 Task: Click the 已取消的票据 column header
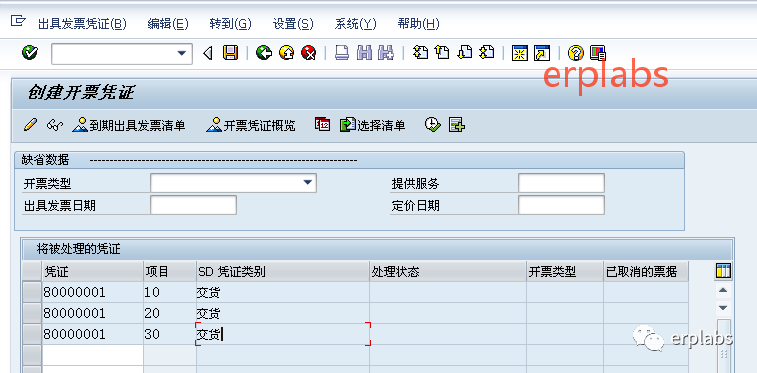[x=646, y=272]
